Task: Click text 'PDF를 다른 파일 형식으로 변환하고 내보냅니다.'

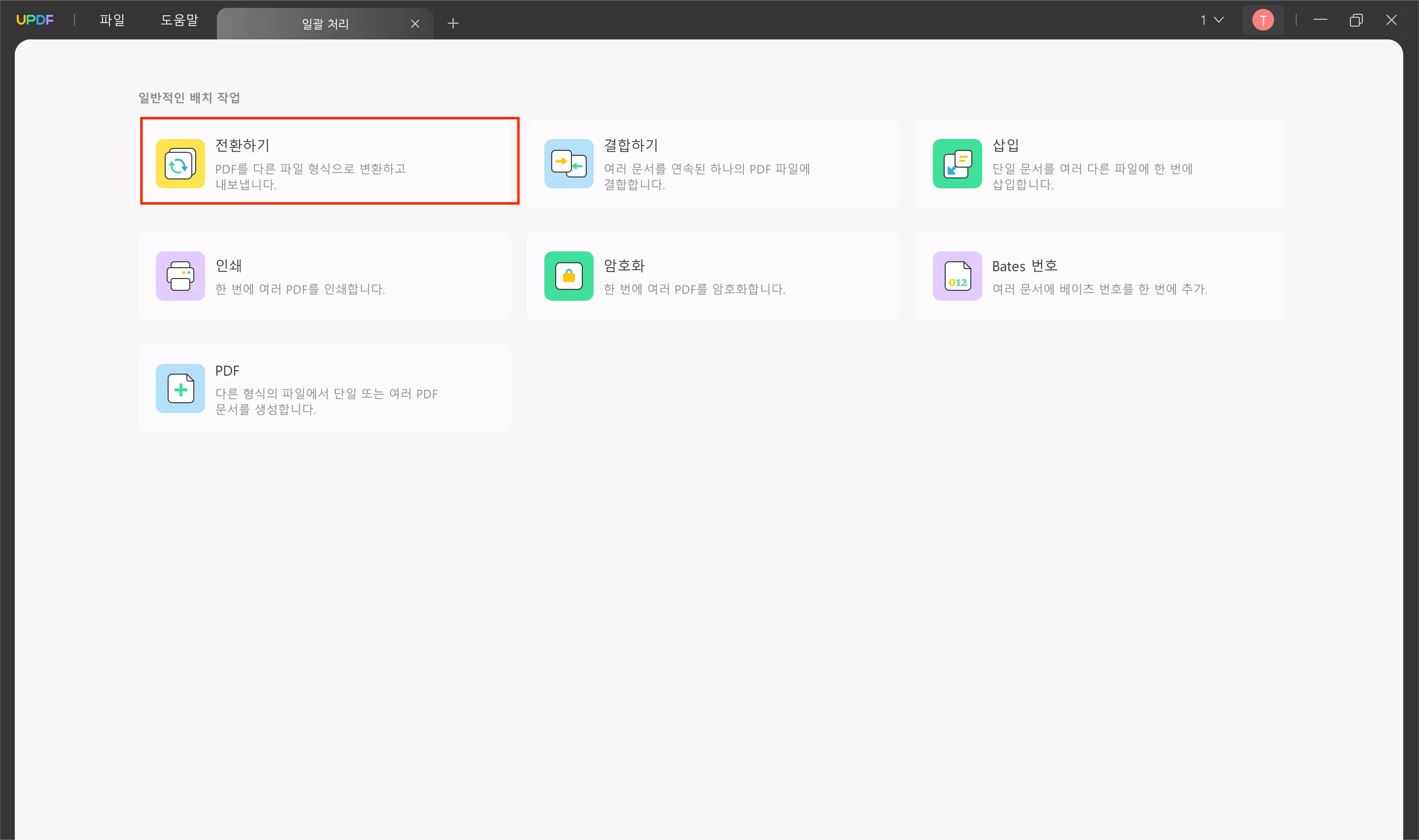Action: pos(310,176)
